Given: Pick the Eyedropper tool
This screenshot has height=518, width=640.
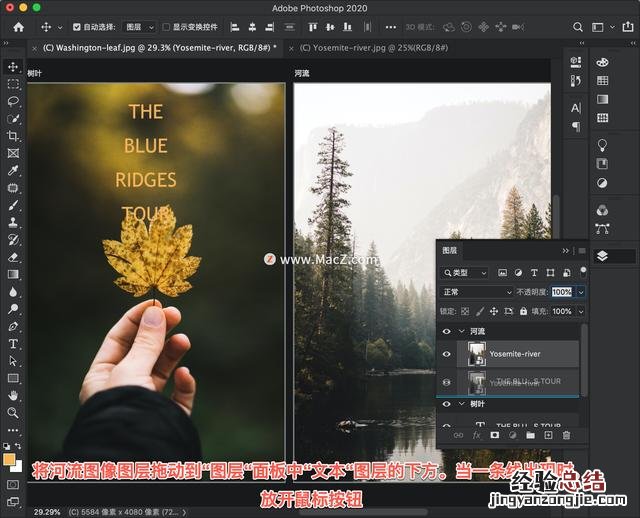Looking at the screenshot, I should point(13,170).
